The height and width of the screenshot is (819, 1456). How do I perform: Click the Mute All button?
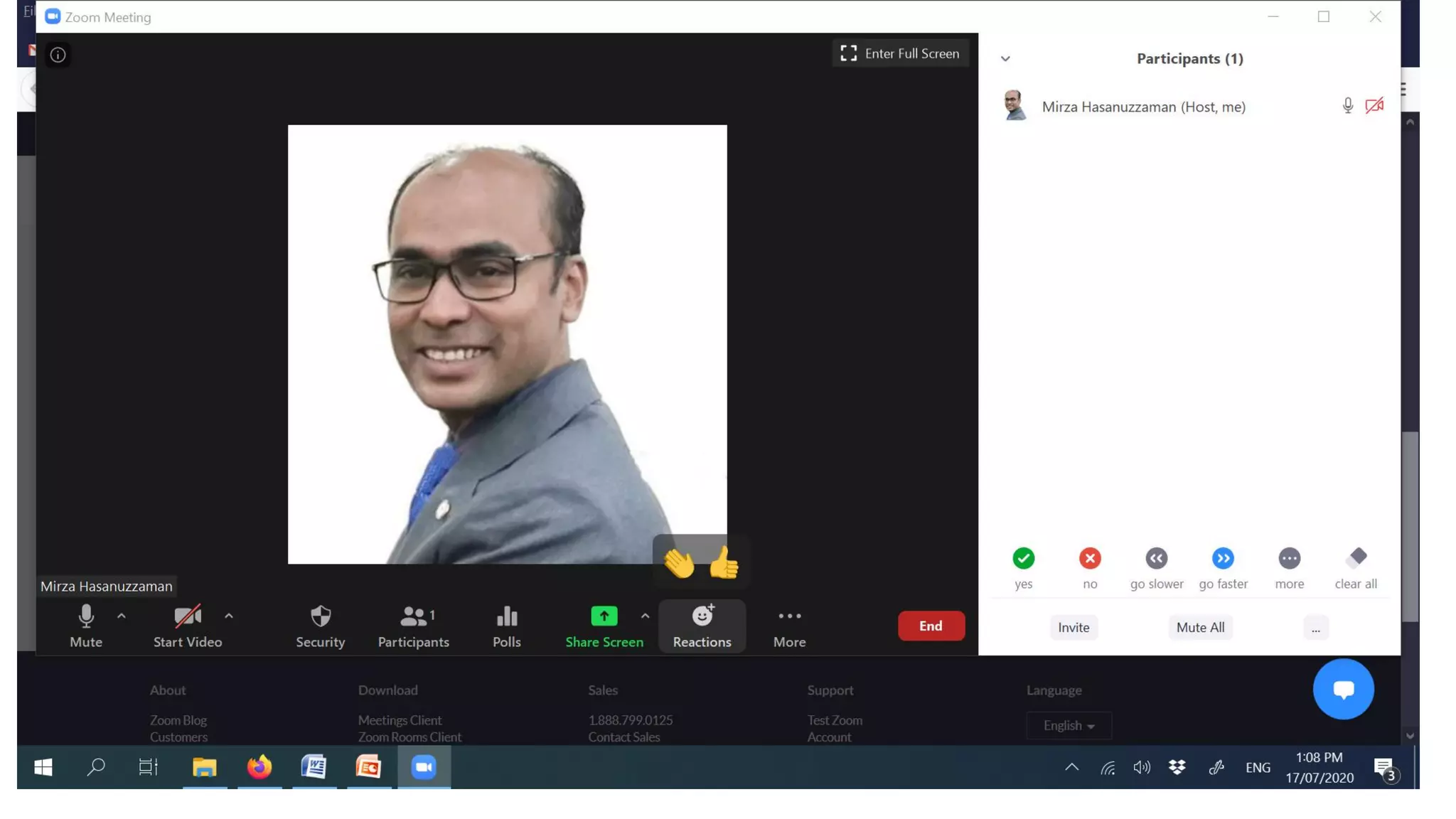click(x=1199, y=627)
